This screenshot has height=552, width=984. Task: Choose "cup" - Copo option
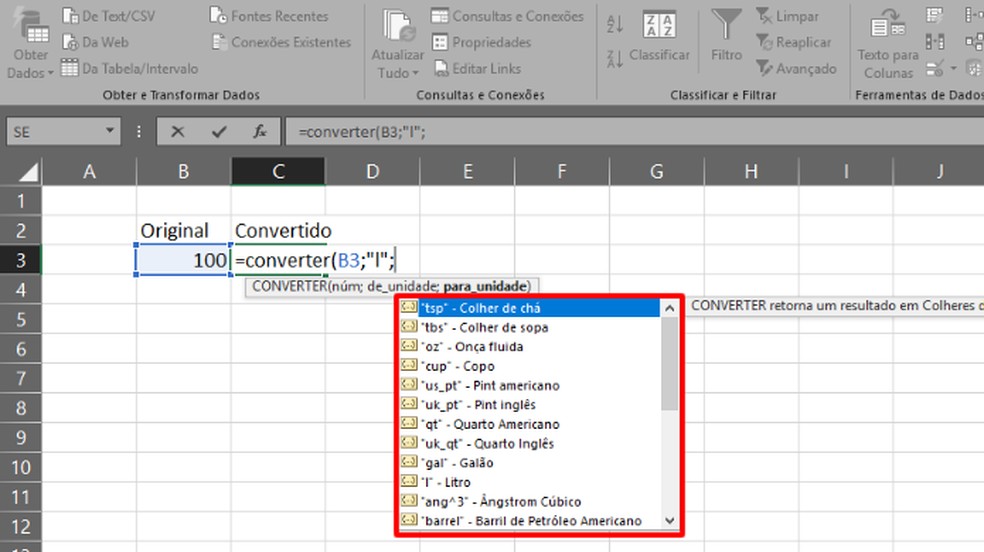click(530, 366)
